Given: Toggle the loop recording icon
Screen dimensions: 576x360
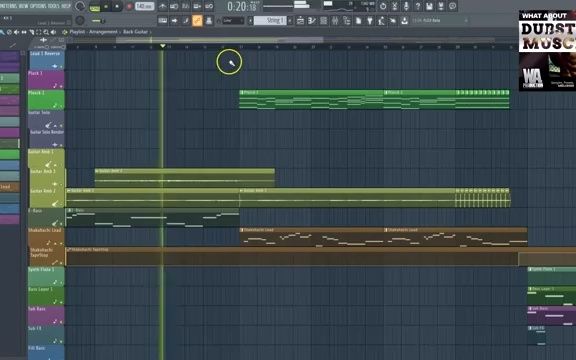Looking at the screenshot, I should 209,6.
